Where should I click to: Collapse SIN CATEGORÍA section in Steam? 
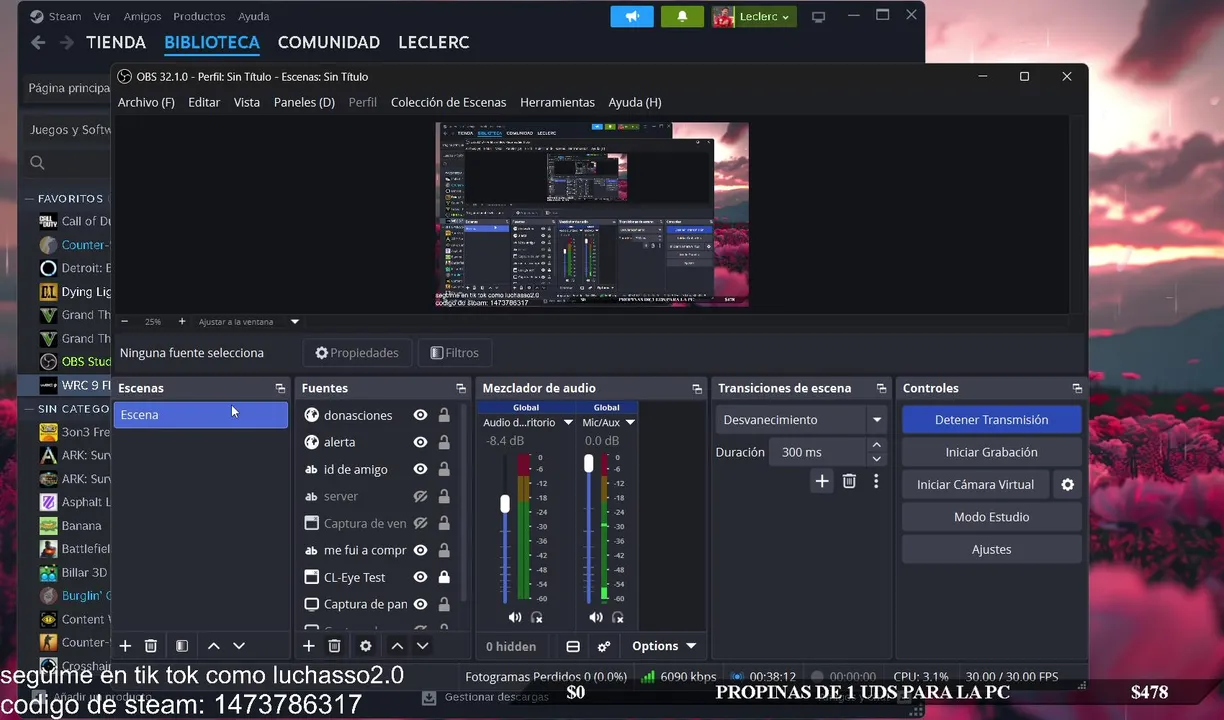pyautogui.click(x=29, y=408)
